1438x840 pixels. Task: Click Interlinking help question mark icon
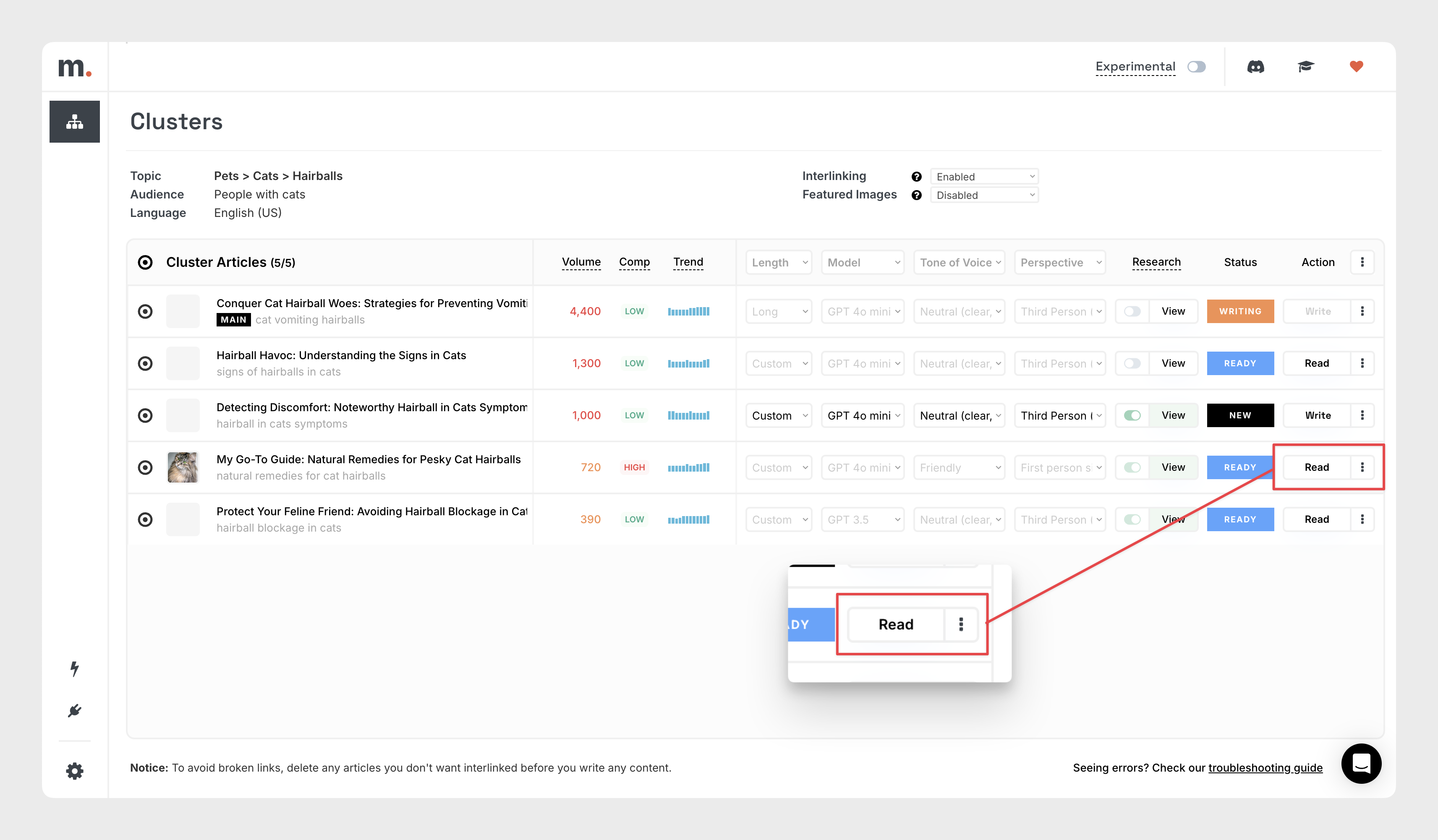(x=916, y=177)
